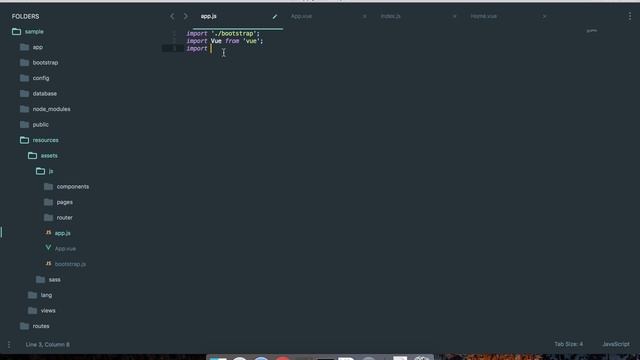Open the sidebar toggle icon in status bar

pyautogui.click(x=9, y=344)
